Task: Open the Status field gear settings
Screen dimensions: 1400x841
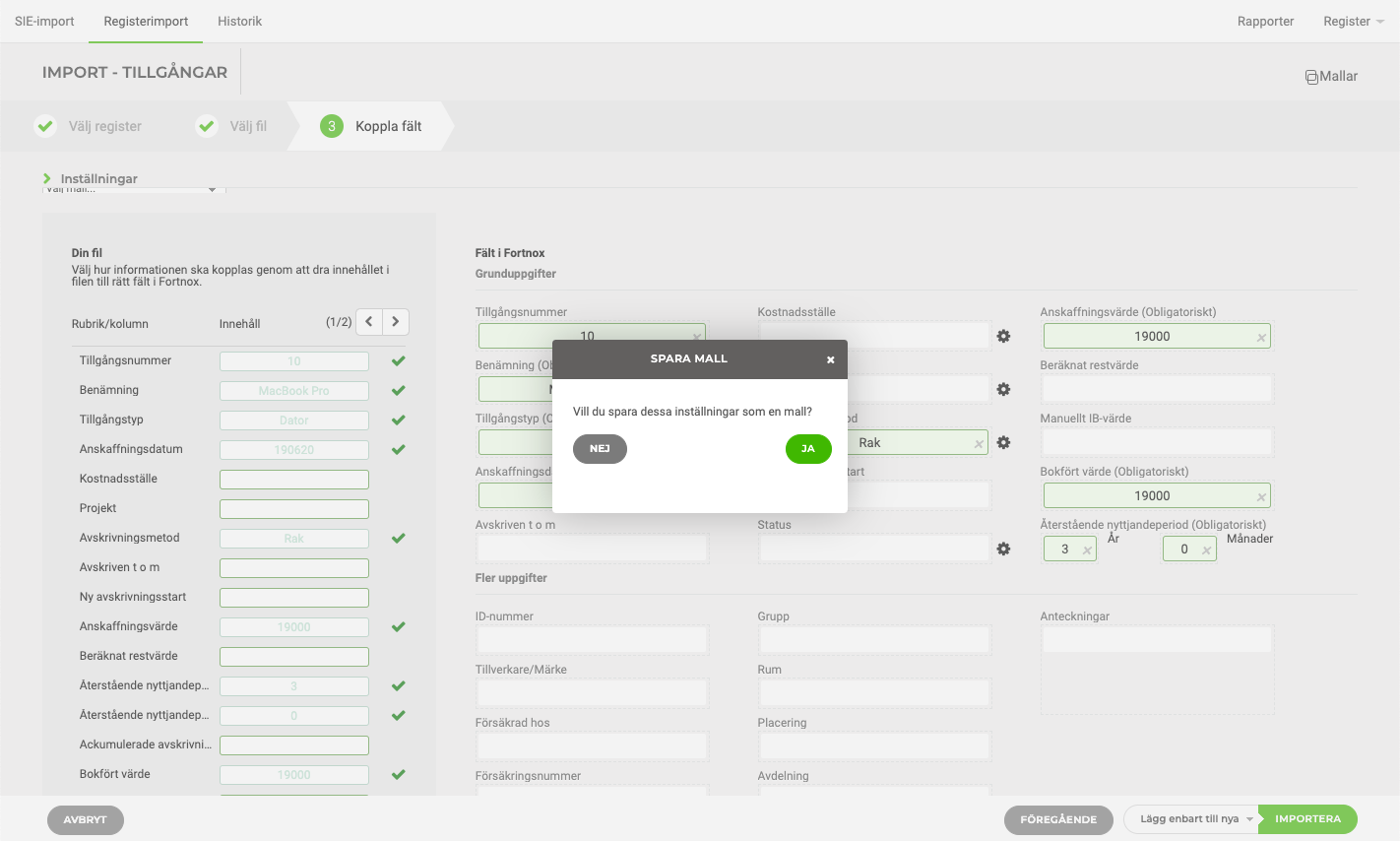Action: 1003,550
